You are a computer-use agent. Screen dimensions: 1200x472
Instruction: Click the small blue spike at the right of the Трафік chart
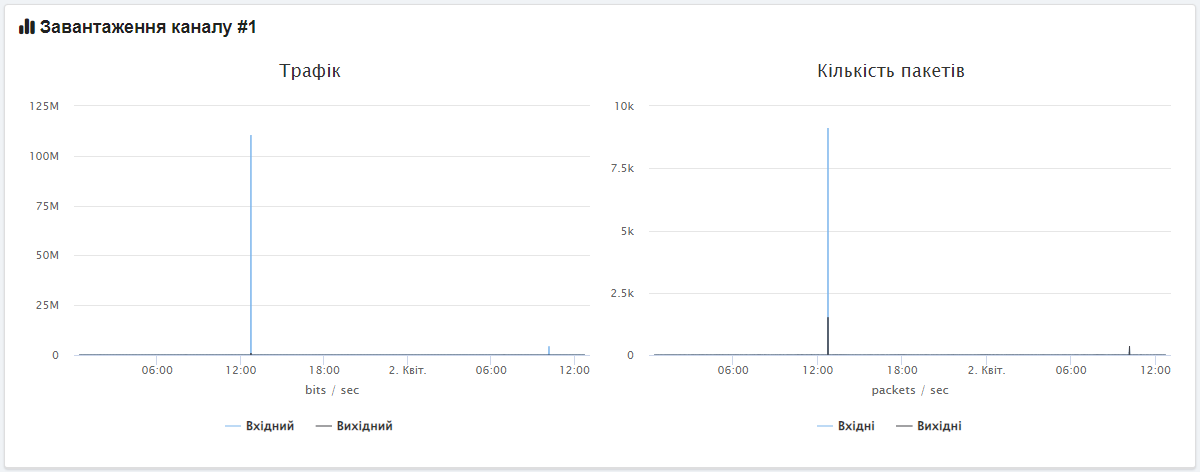click(x=549, y=350)
